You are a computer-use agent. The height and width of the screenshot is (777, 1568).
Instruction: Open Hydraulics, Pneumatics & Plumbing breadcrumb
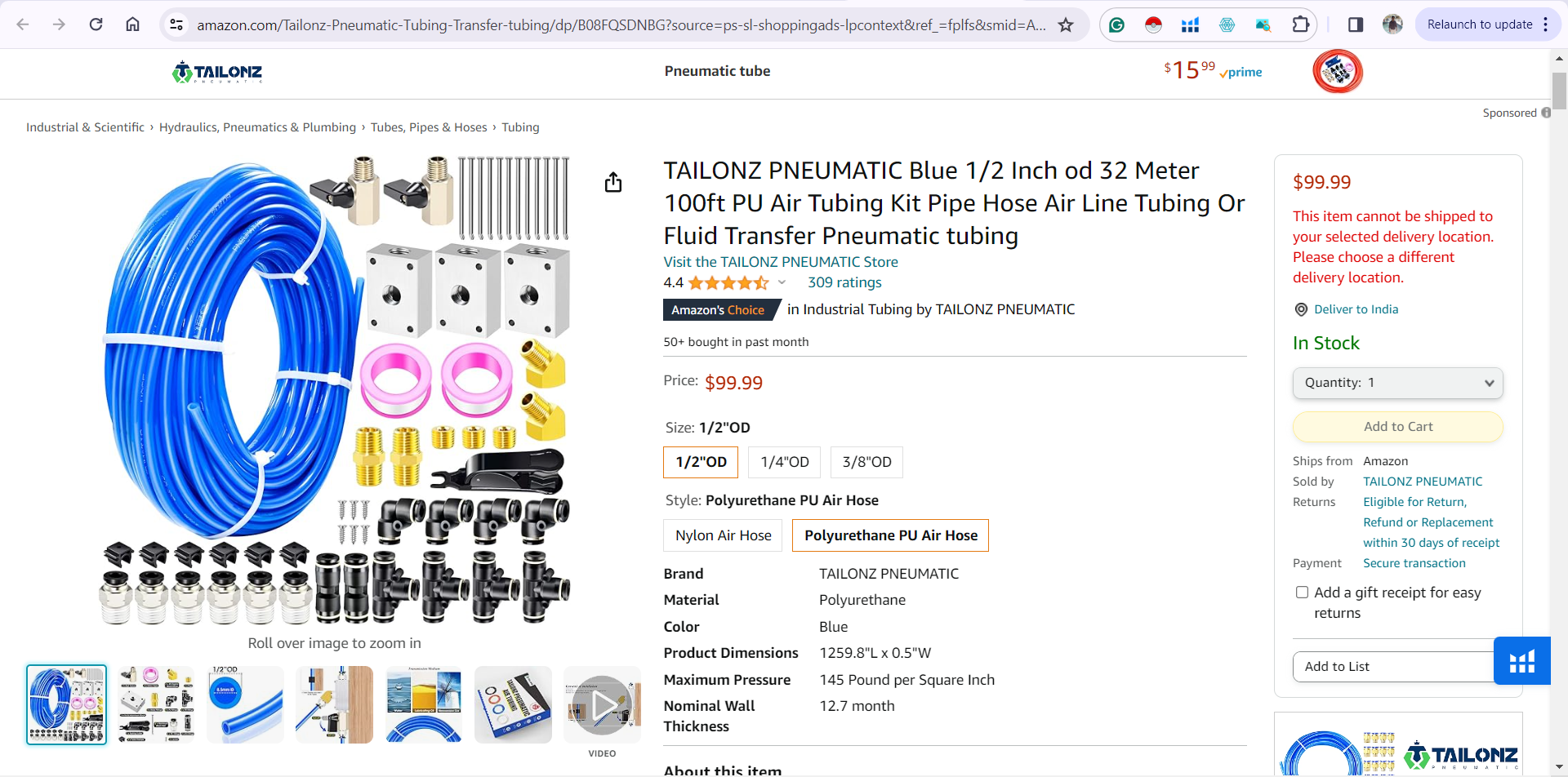tap(256, 127)
